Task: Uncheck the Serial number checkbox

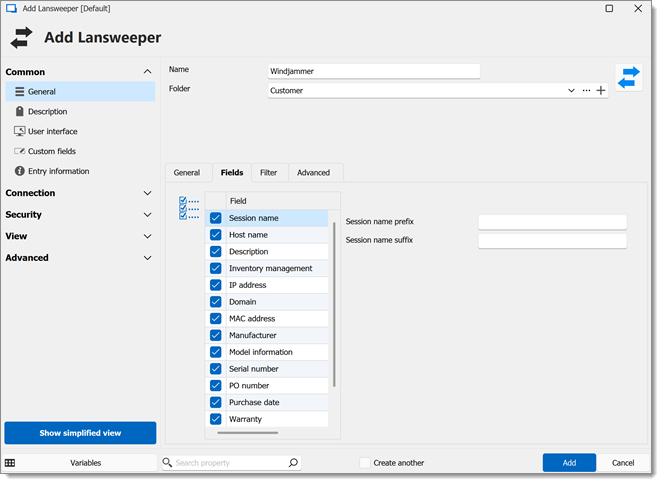Action: 216,369
